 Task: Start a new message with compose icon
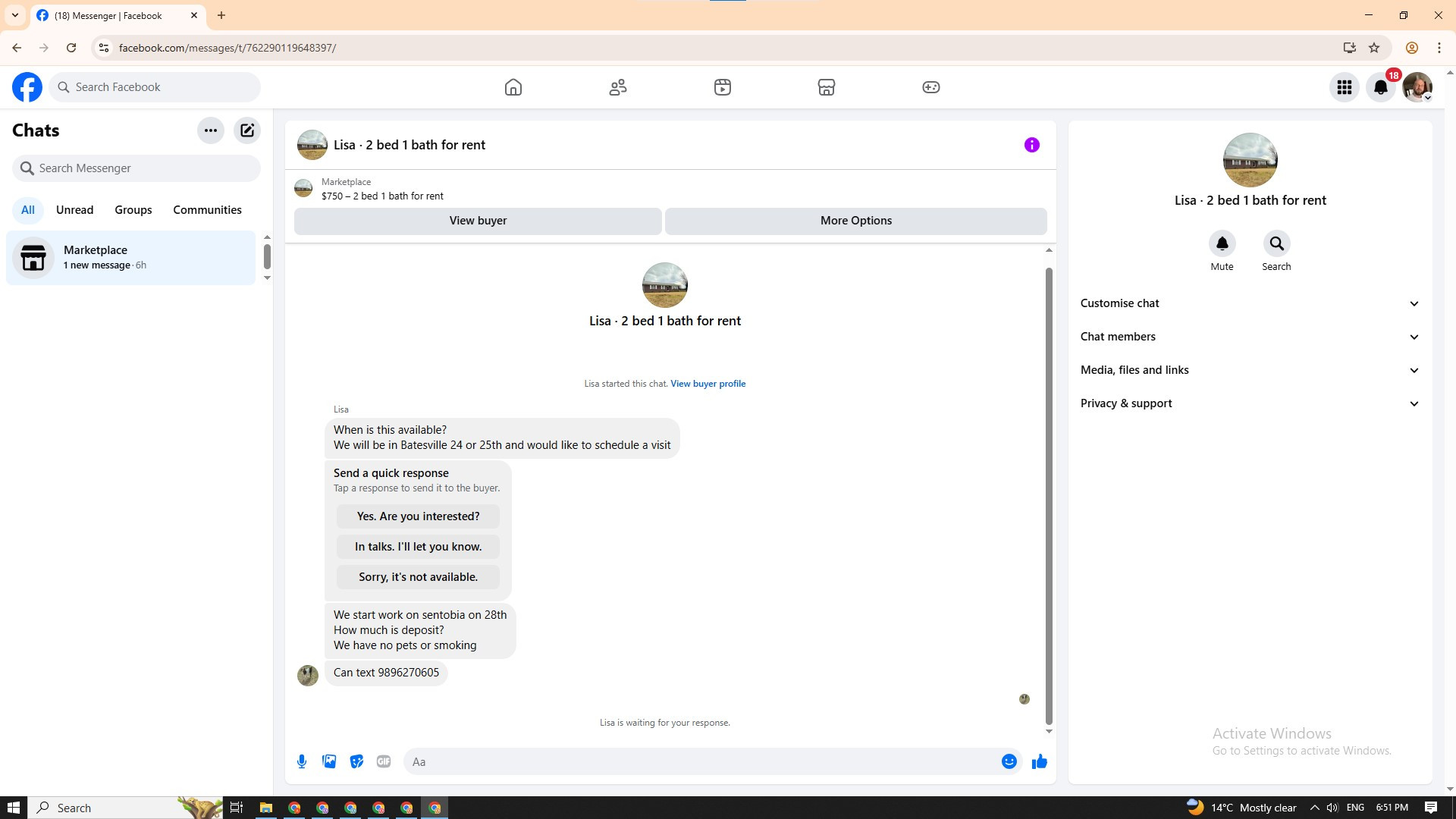[x=247, y=130]
